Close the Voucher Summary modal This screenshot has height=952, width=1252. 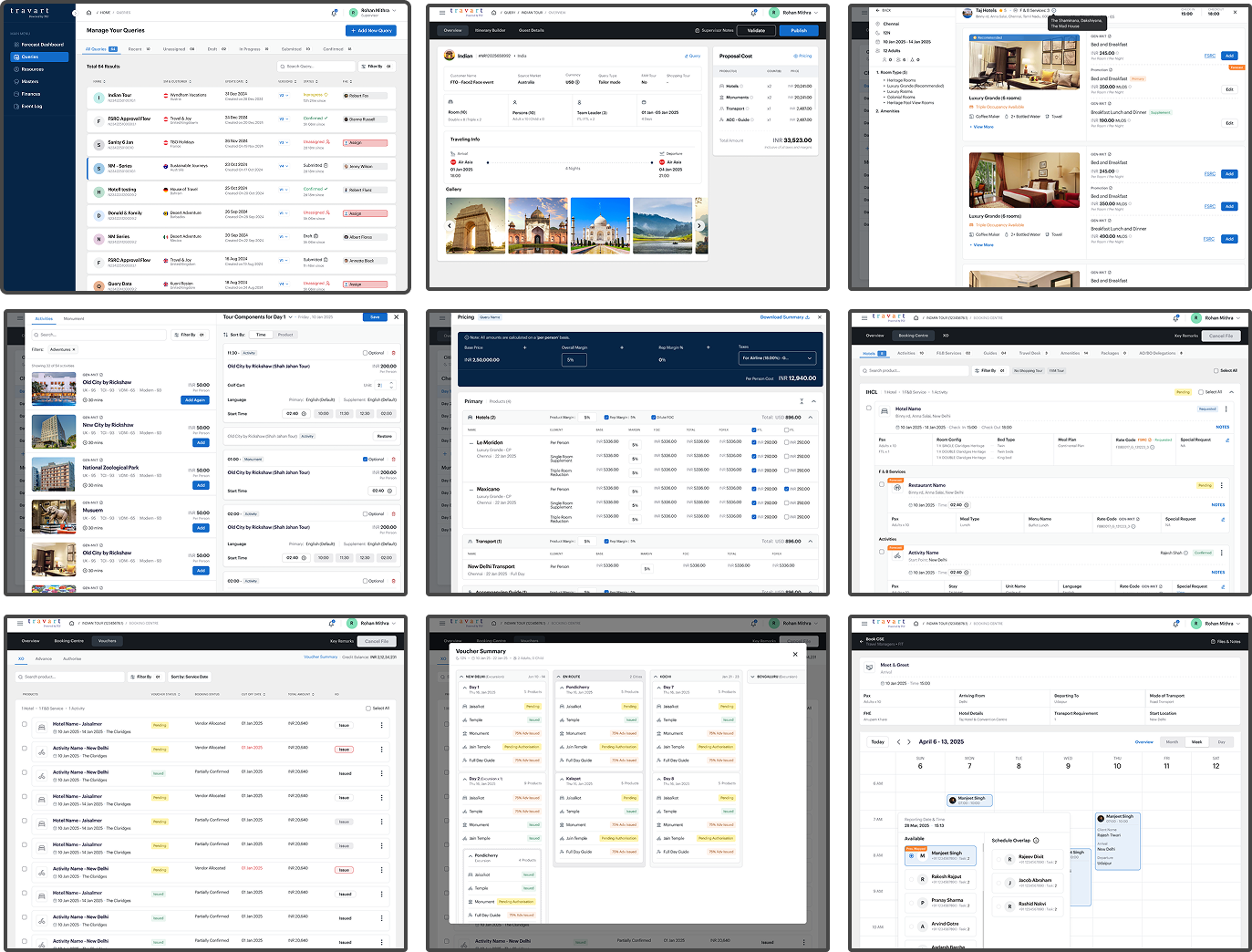point(795,654)
